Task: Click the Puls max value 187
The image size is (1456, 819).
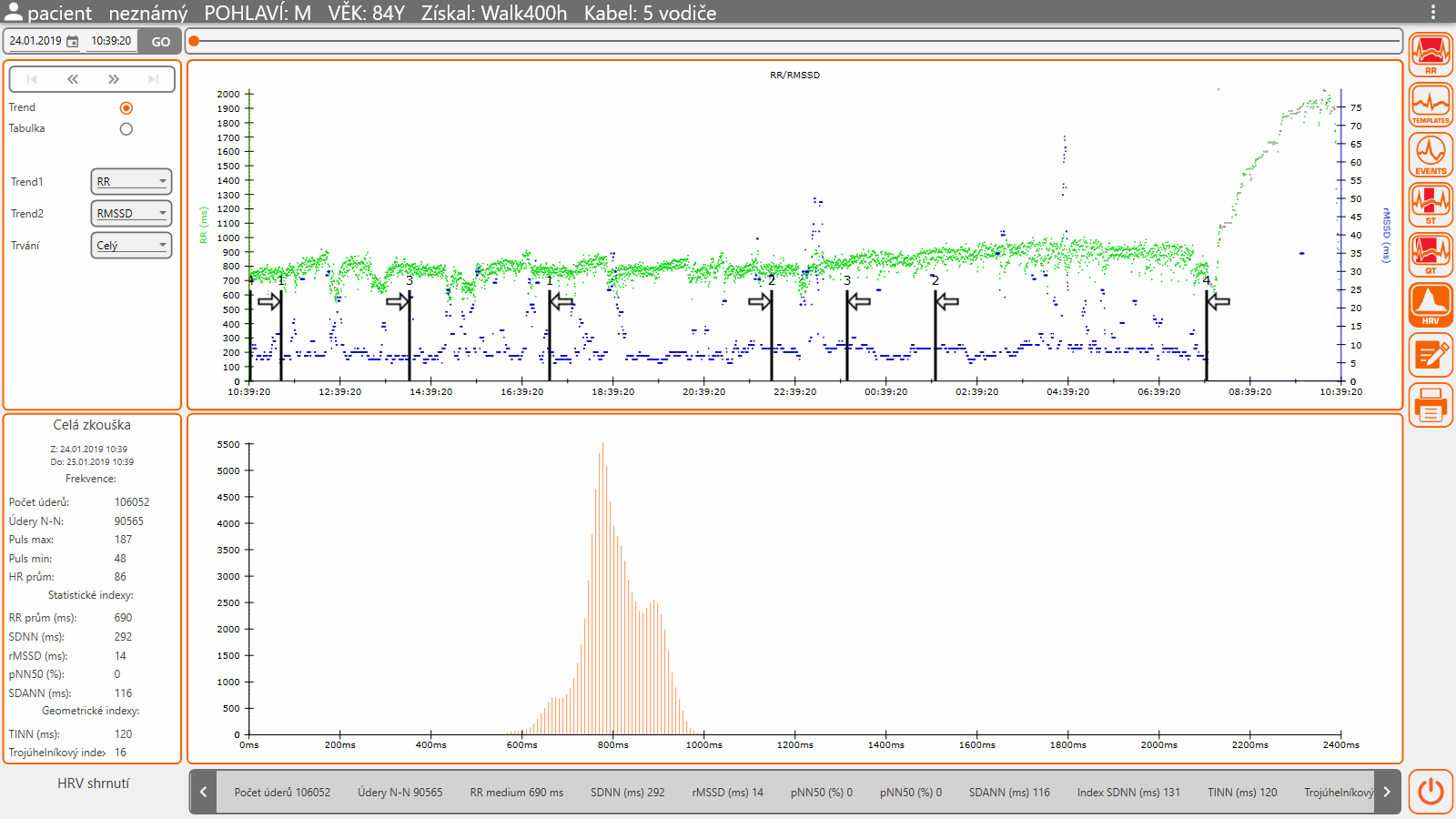Action: (x=123, y=540)
